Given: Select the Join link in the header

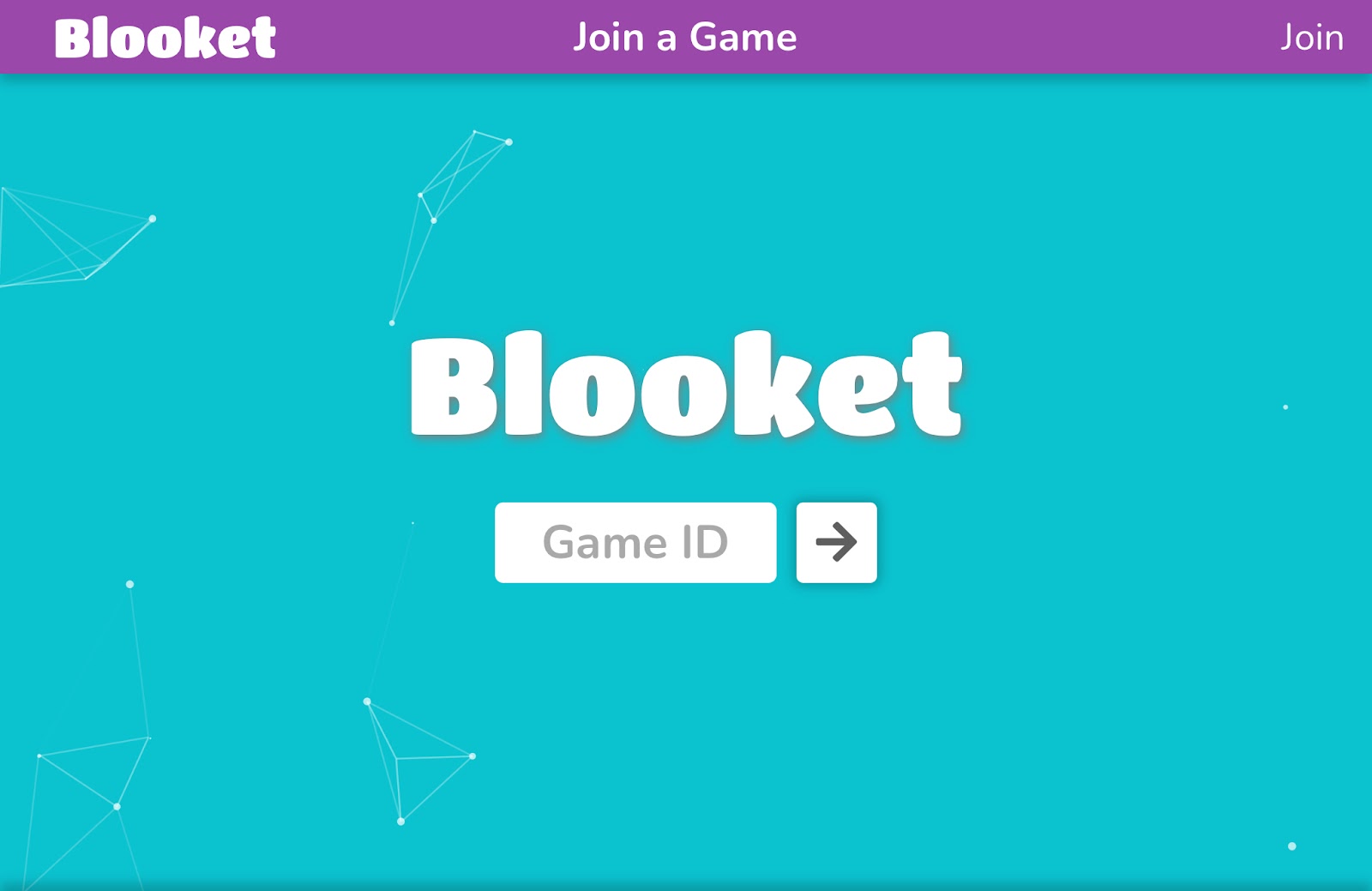Looking at the screenshot, I should [1312, 38].
